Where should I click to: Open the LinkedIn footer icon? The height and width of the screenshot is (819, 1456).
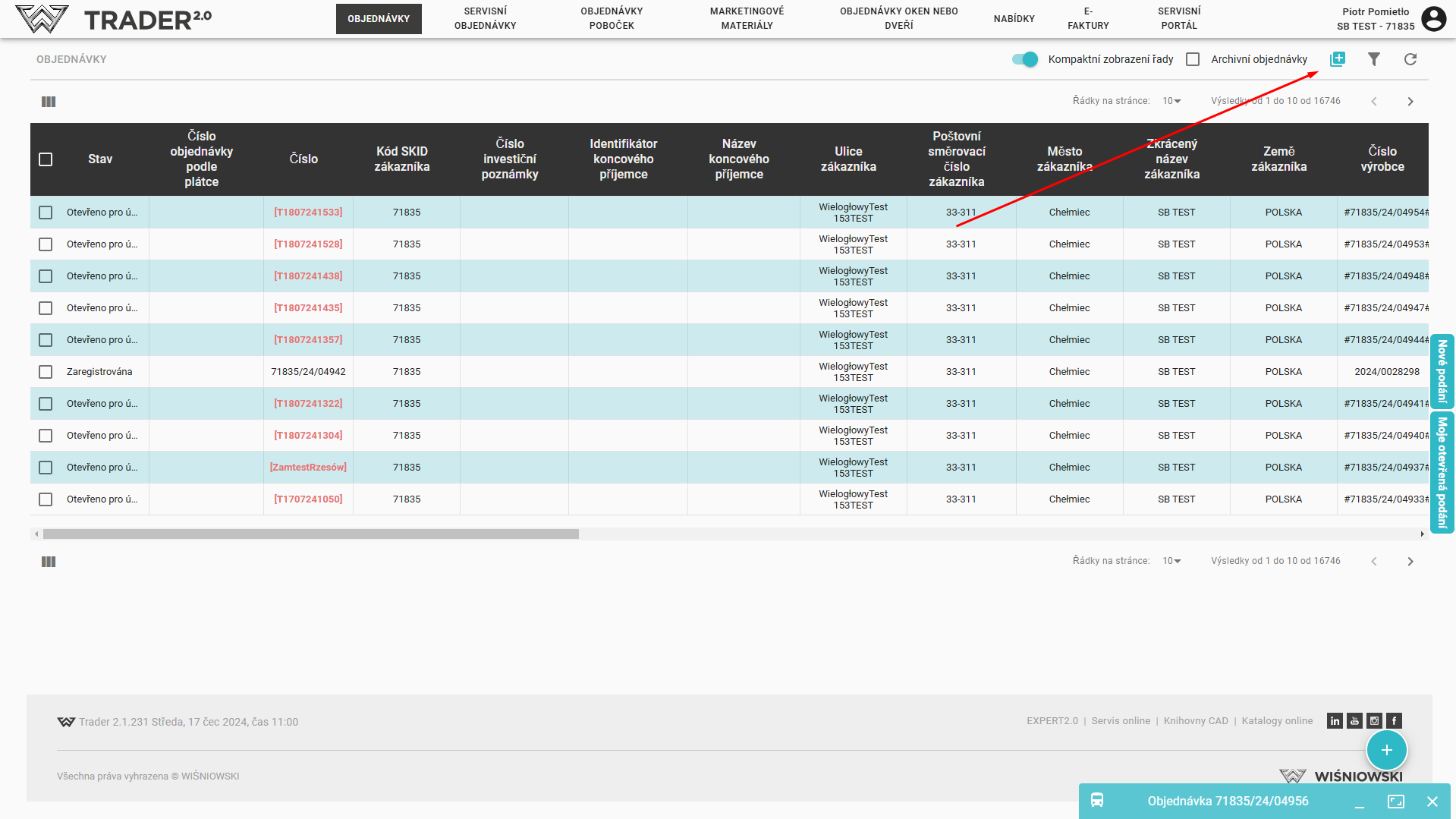coord(1335,721)
